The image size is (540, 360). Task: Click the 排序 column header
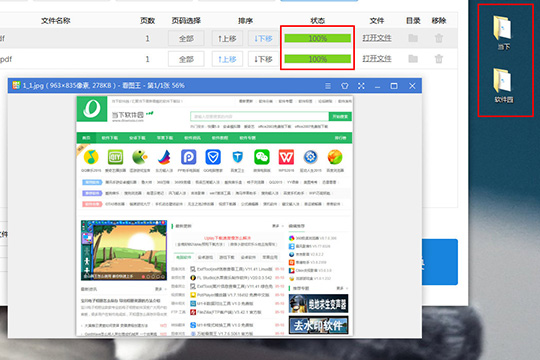point(245,21)
